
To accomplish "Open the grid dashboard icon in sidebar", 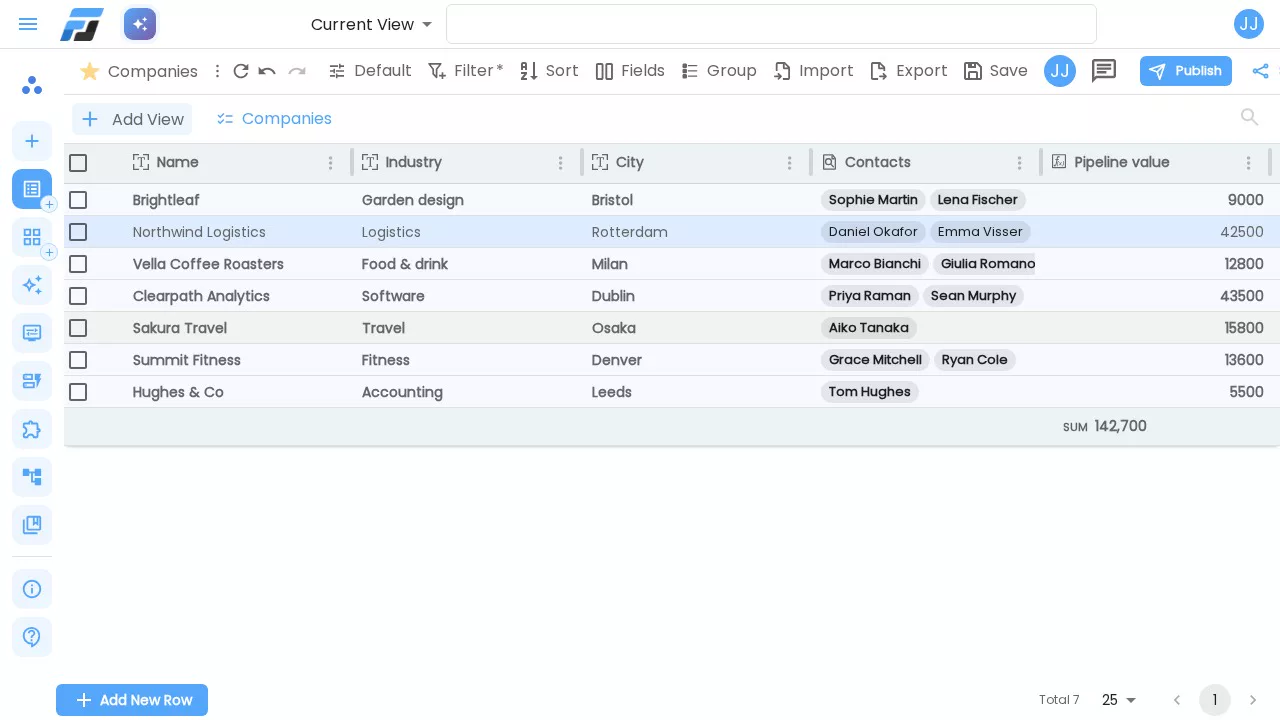I will pyautogui.click(x=32, y=237).
